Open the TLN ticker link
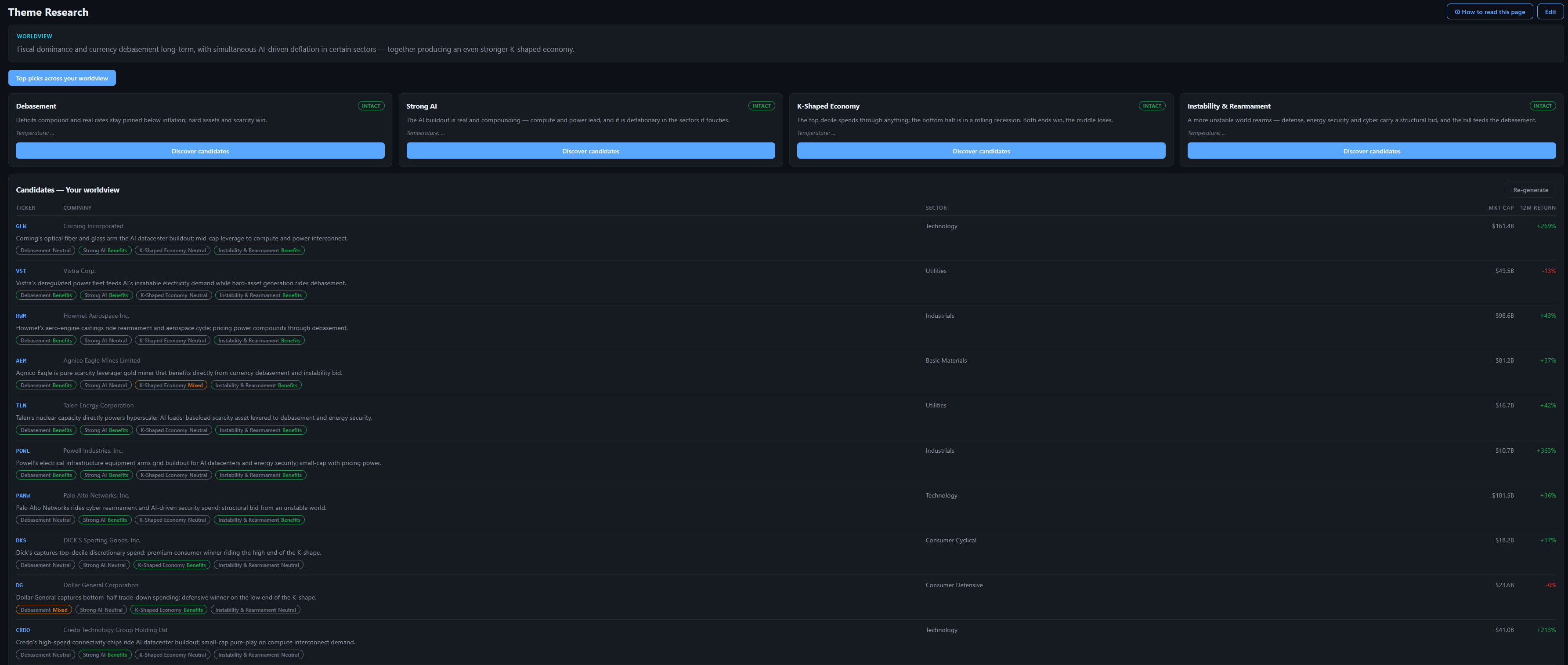 pos(22,406)
